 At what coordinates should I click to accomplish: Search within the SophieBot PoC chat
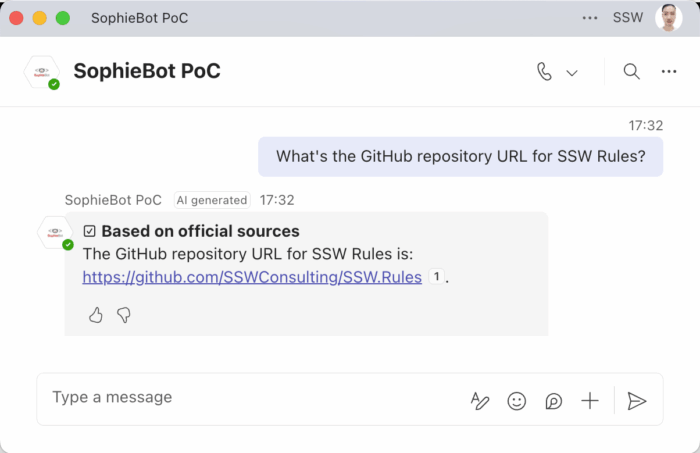tap(631, 71)
